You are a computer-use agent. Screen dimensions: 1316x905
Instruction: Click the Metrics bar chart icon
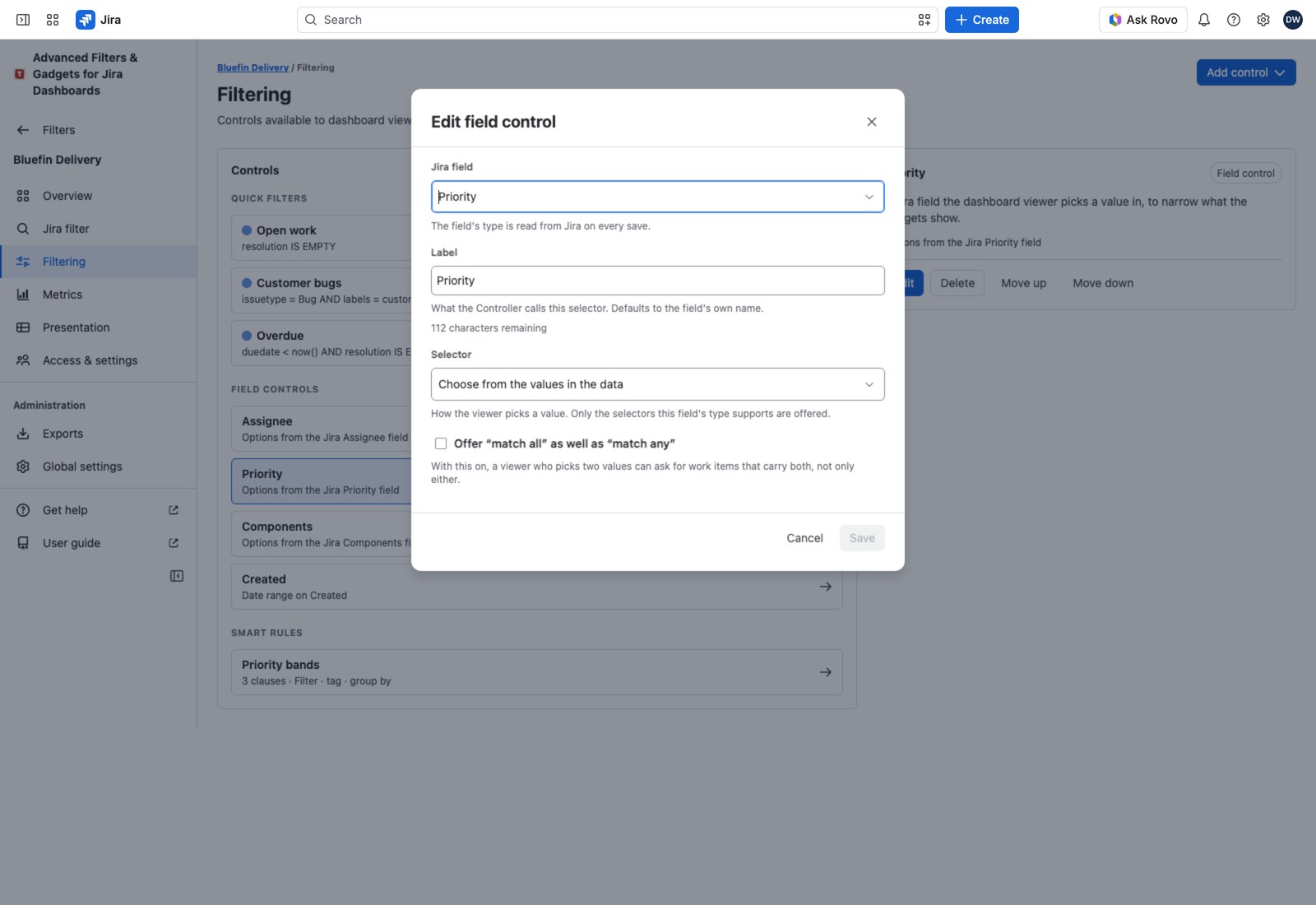23,295
